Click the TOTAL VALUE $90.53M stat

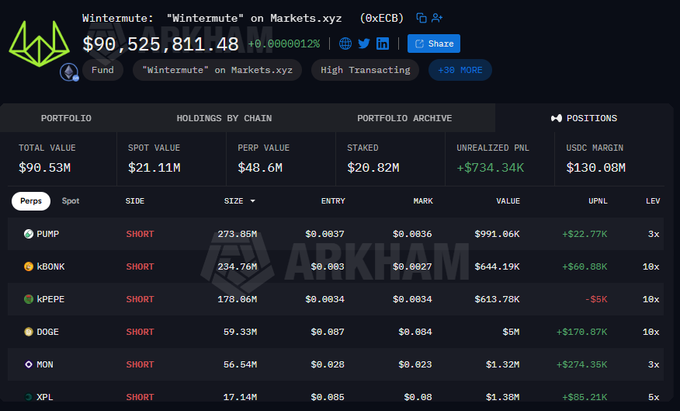pyautogui.click(x=47, y=159)
